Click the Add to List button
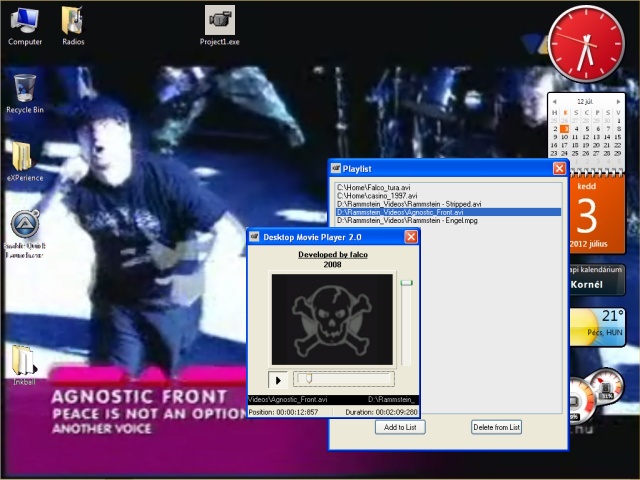The width and height of the screenshot is (640, 480). [400, 427]
